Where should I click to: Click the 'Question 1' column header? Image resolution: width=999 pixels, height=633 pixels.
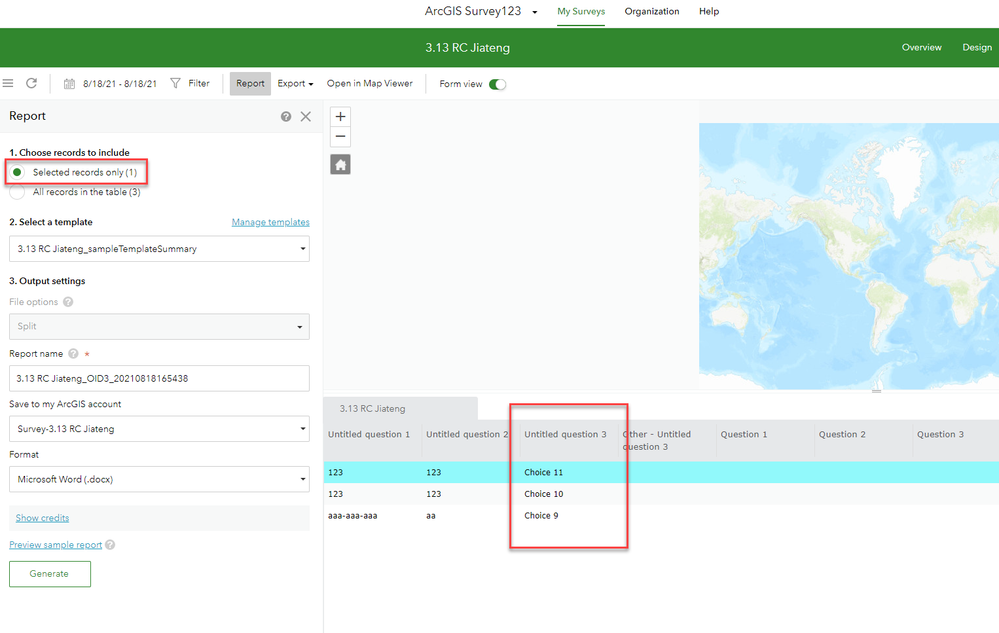click(744, 434)
